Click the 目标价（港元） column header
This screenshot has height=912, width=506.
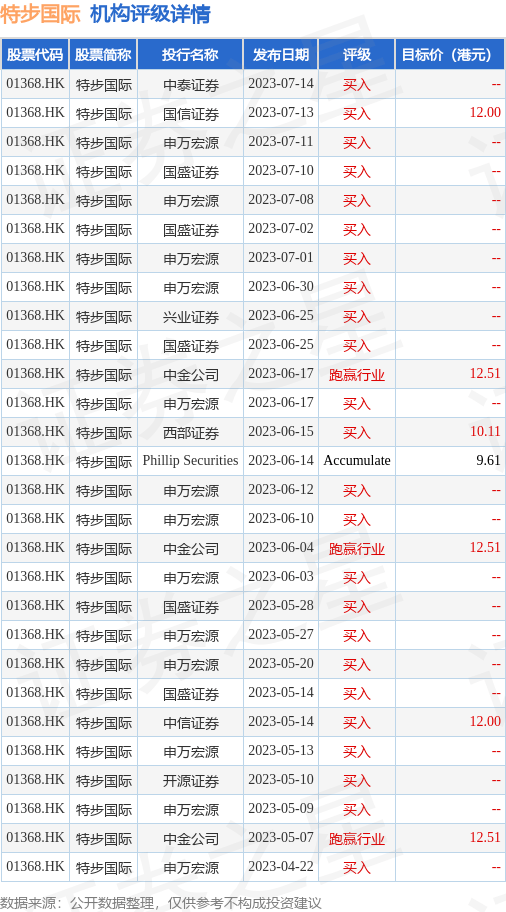tap(450, 55)
